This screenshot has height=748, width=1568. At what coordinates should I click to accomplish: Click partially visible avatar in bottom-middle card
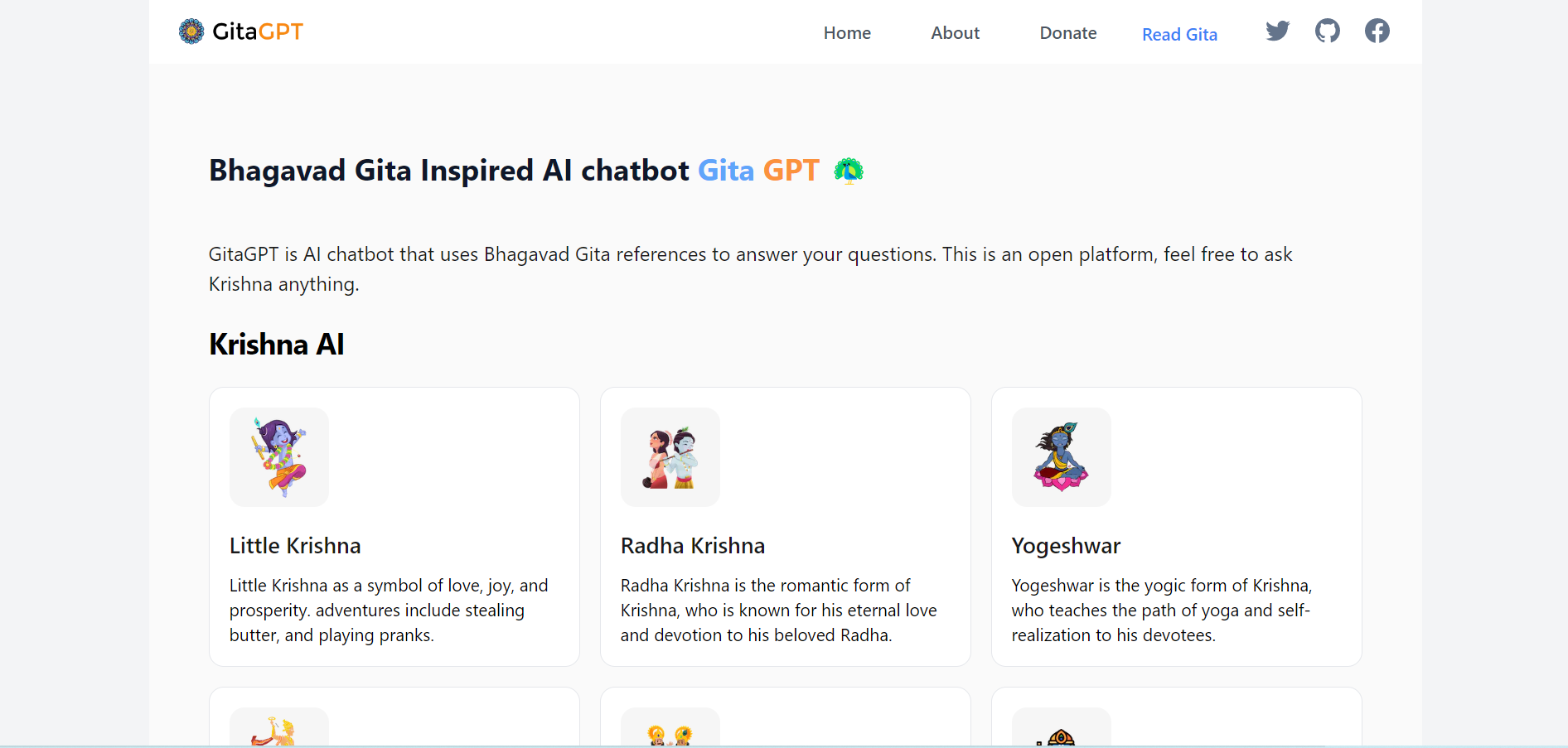point(670,727)
